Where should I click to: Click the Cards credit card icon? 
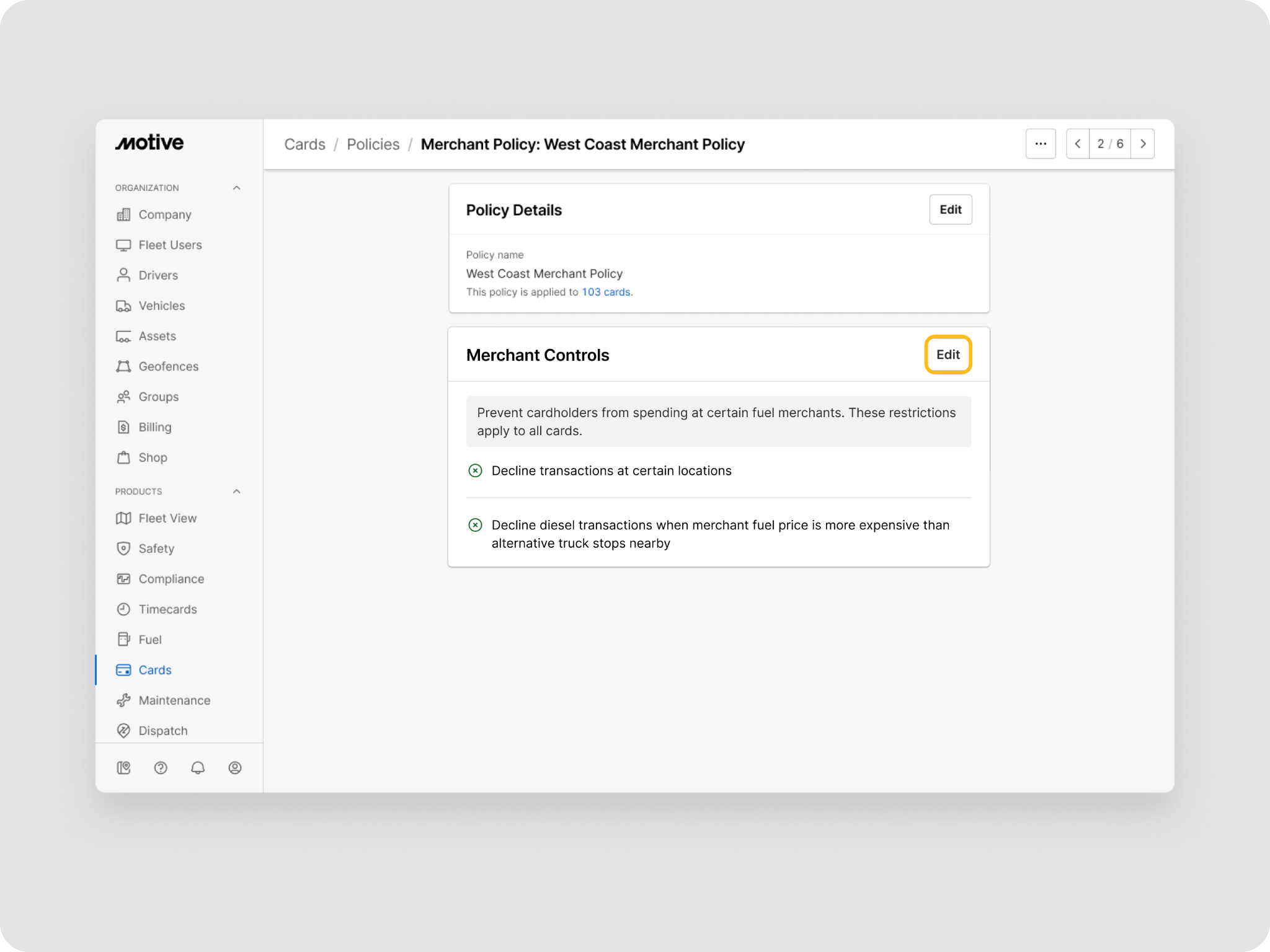tap(123, 670)
